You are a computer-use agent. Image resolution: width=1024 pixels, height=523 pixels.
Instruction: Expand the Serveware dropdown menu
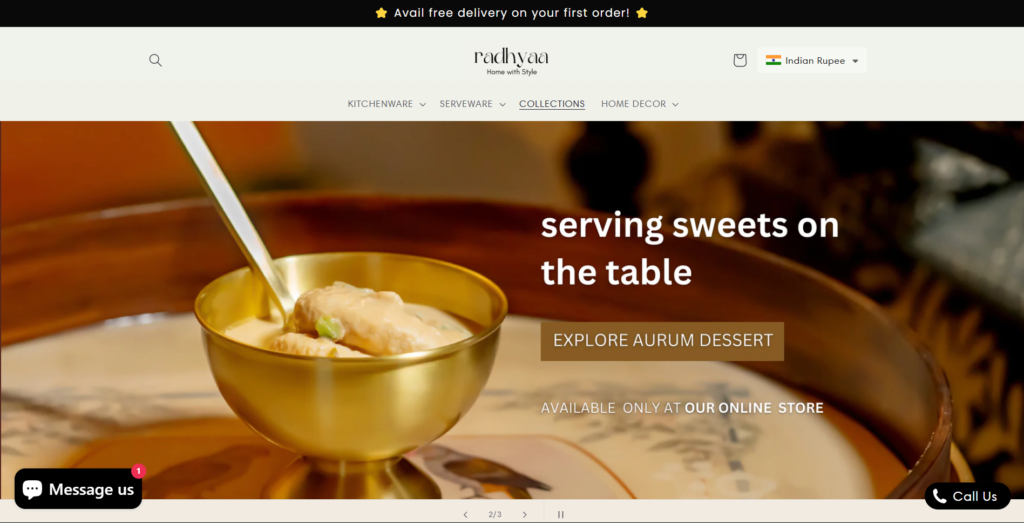click(x=472, y=104)
